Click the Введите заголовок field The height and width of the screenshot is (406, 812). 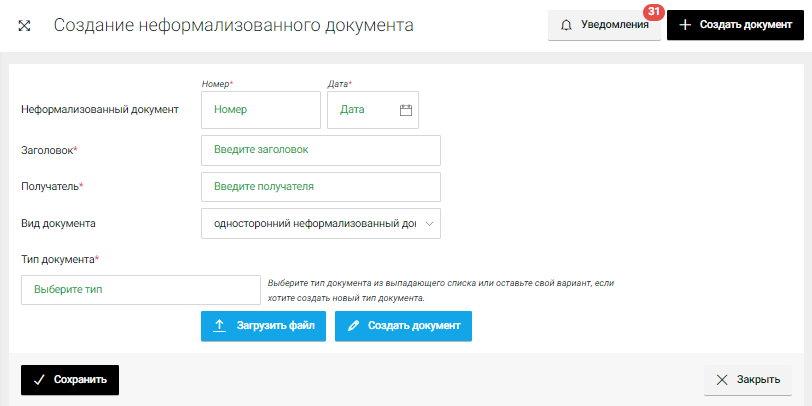320,150
